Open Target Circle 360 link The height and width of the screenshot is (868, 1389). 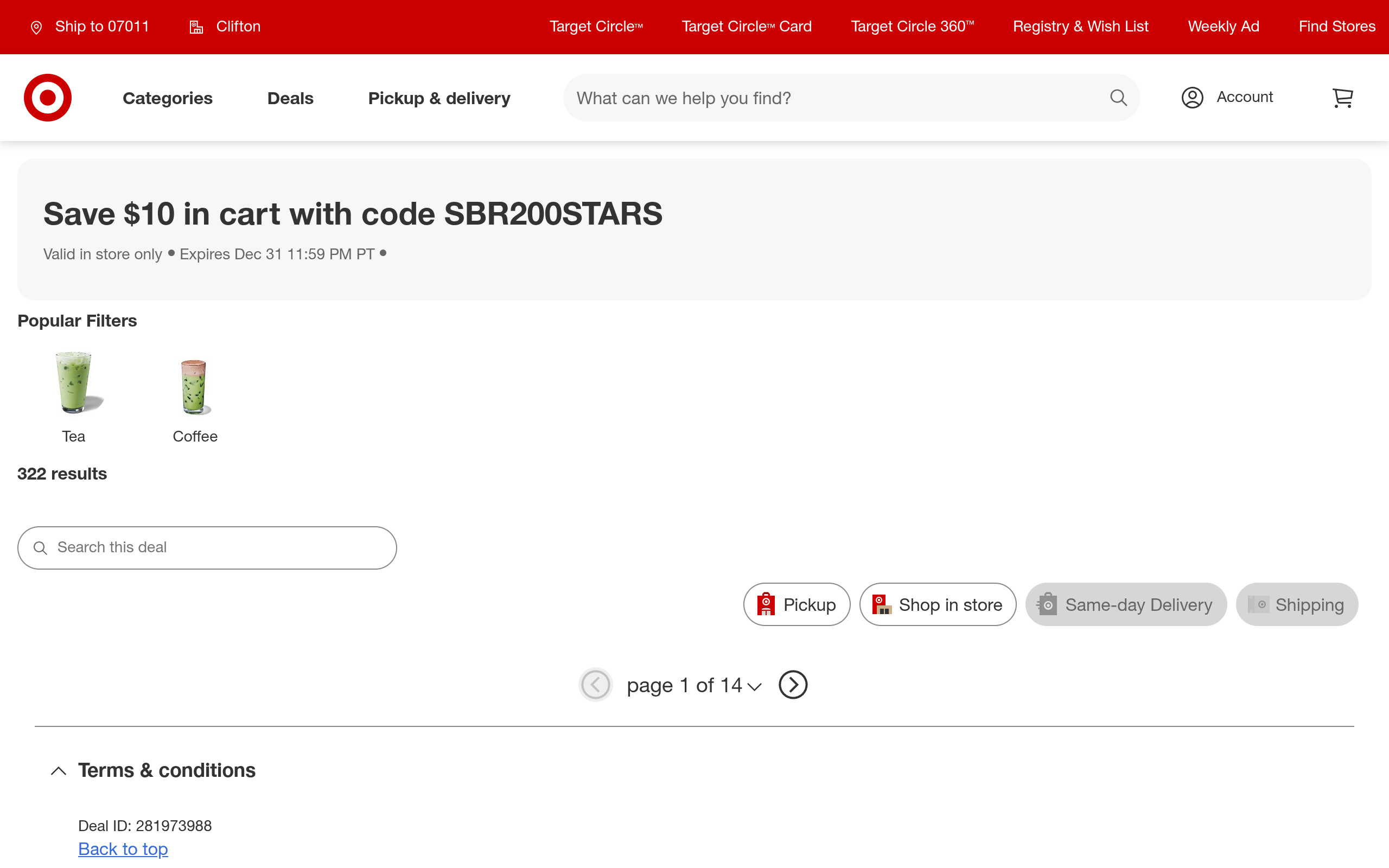click(913, 27)
